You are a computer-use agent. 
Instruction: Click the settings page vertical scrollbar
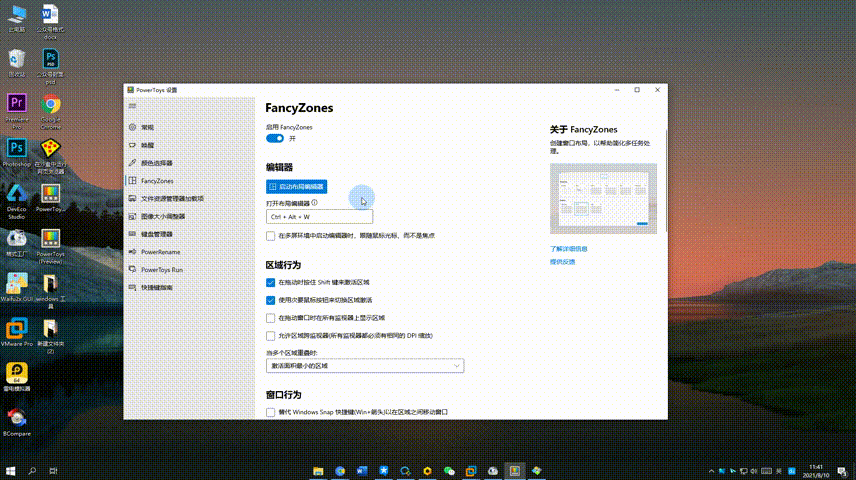coord(665,180)
